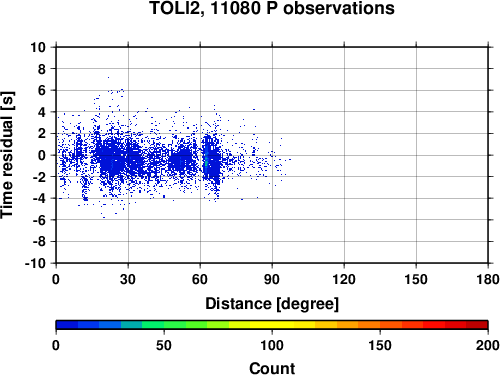This screenshot has width=500, height=375.
Task: Click the x-axis tick label 90
Action: tap(272, 279)
